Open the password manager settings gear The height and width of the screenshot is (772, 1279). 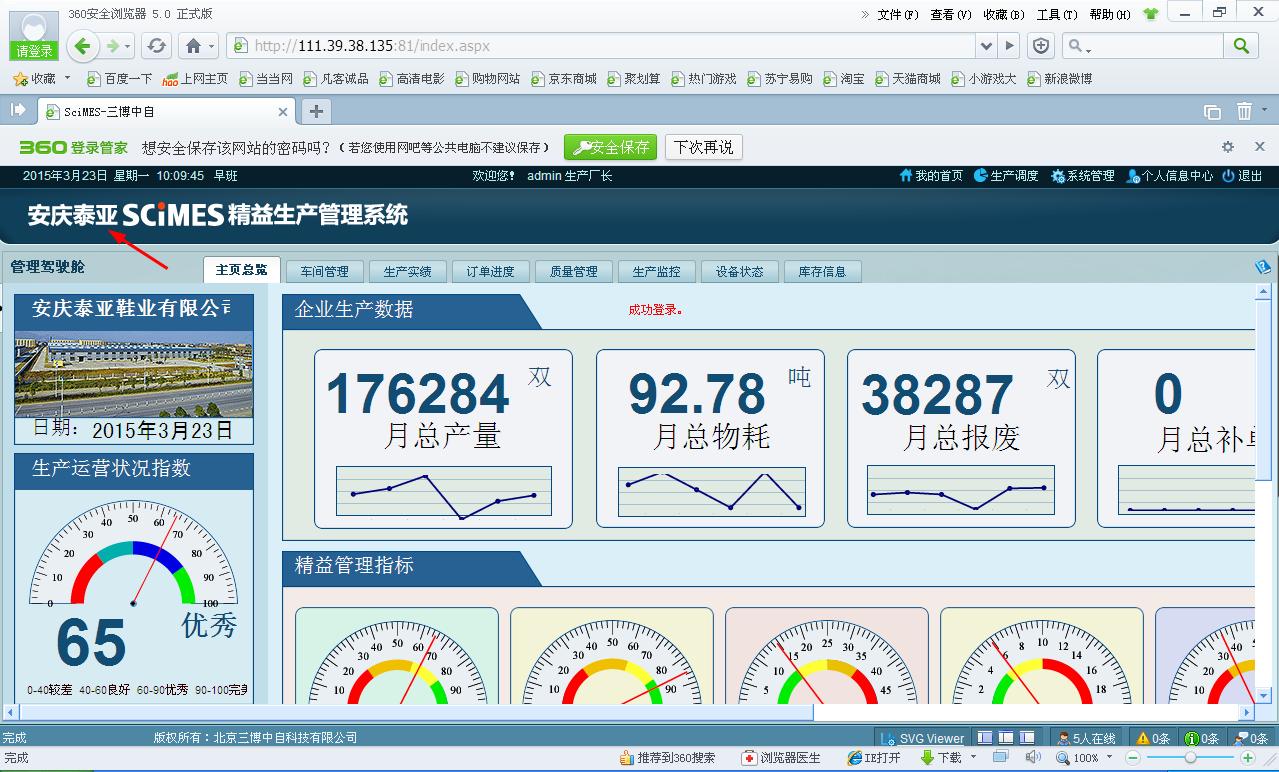coord(1228,147)
